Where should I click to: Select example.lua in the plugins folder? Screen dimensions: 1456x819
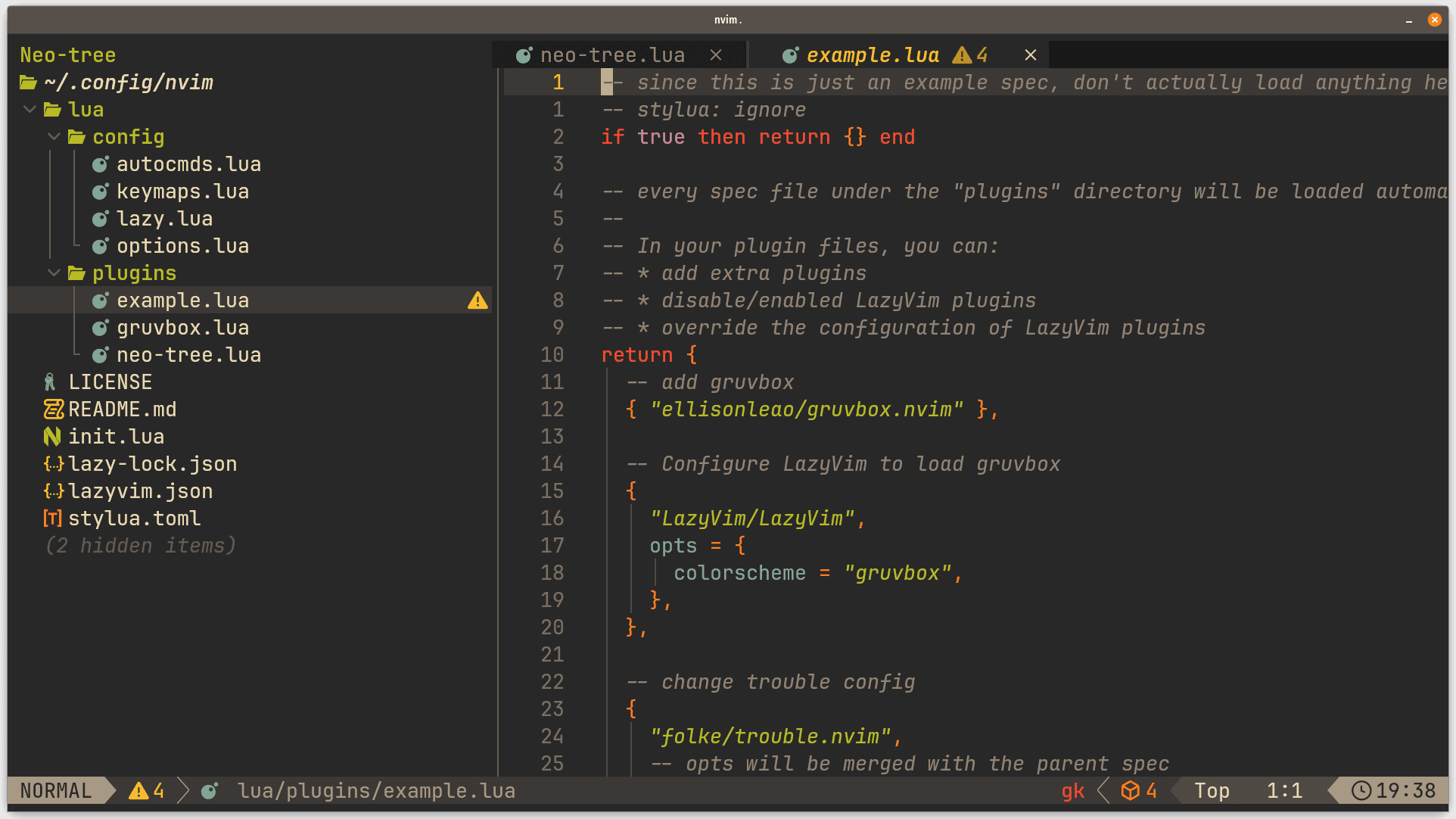pyautogui.click(x=185, y=300)
